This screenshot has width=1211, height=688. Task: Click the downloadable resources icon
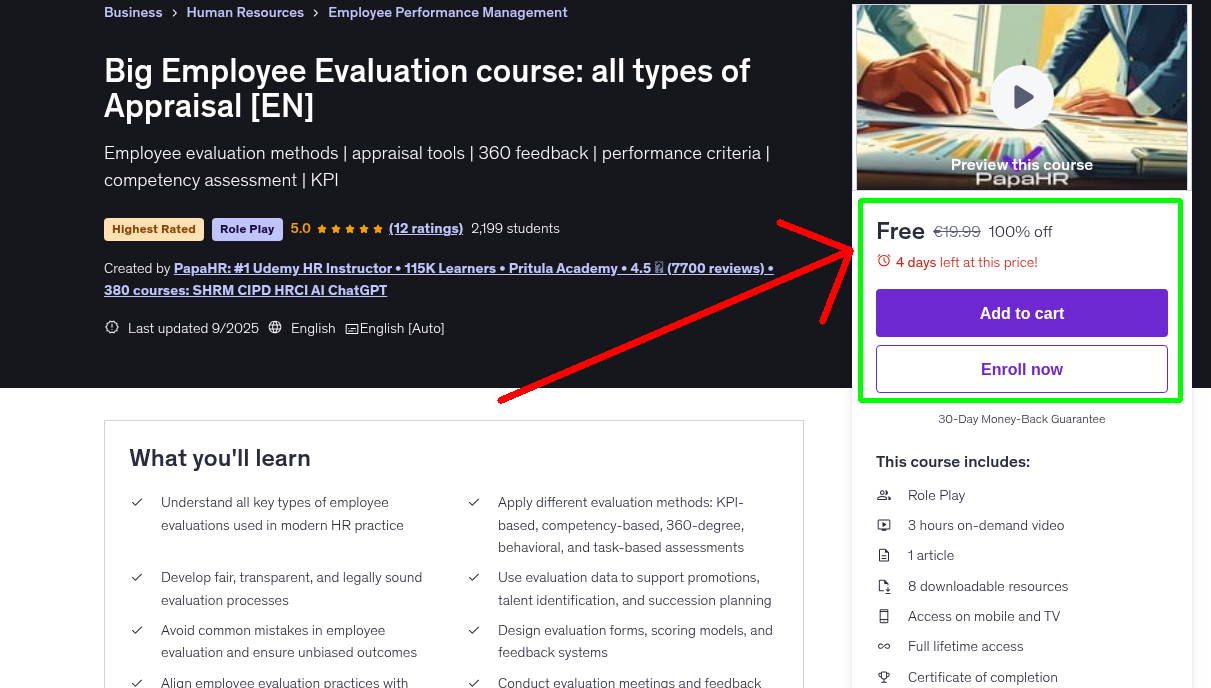point(884,586)
